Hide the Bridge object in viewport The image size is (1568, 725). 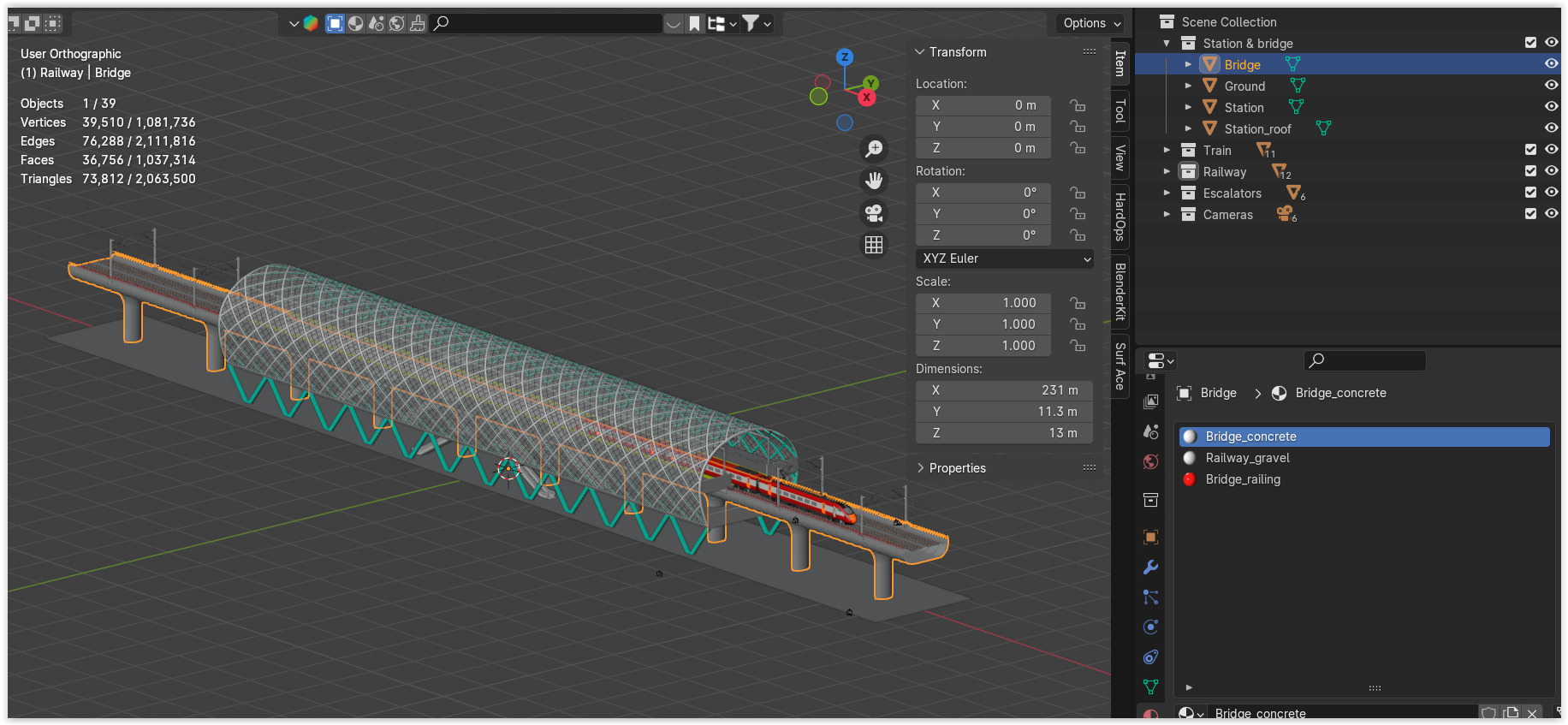pos(1551,64)
